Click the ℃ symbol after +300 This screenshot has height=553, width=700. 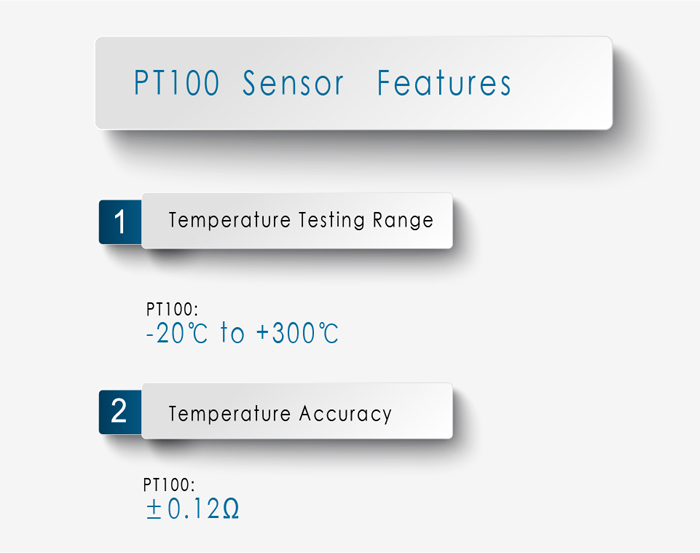pyautogui.click(x=328, y=334)
